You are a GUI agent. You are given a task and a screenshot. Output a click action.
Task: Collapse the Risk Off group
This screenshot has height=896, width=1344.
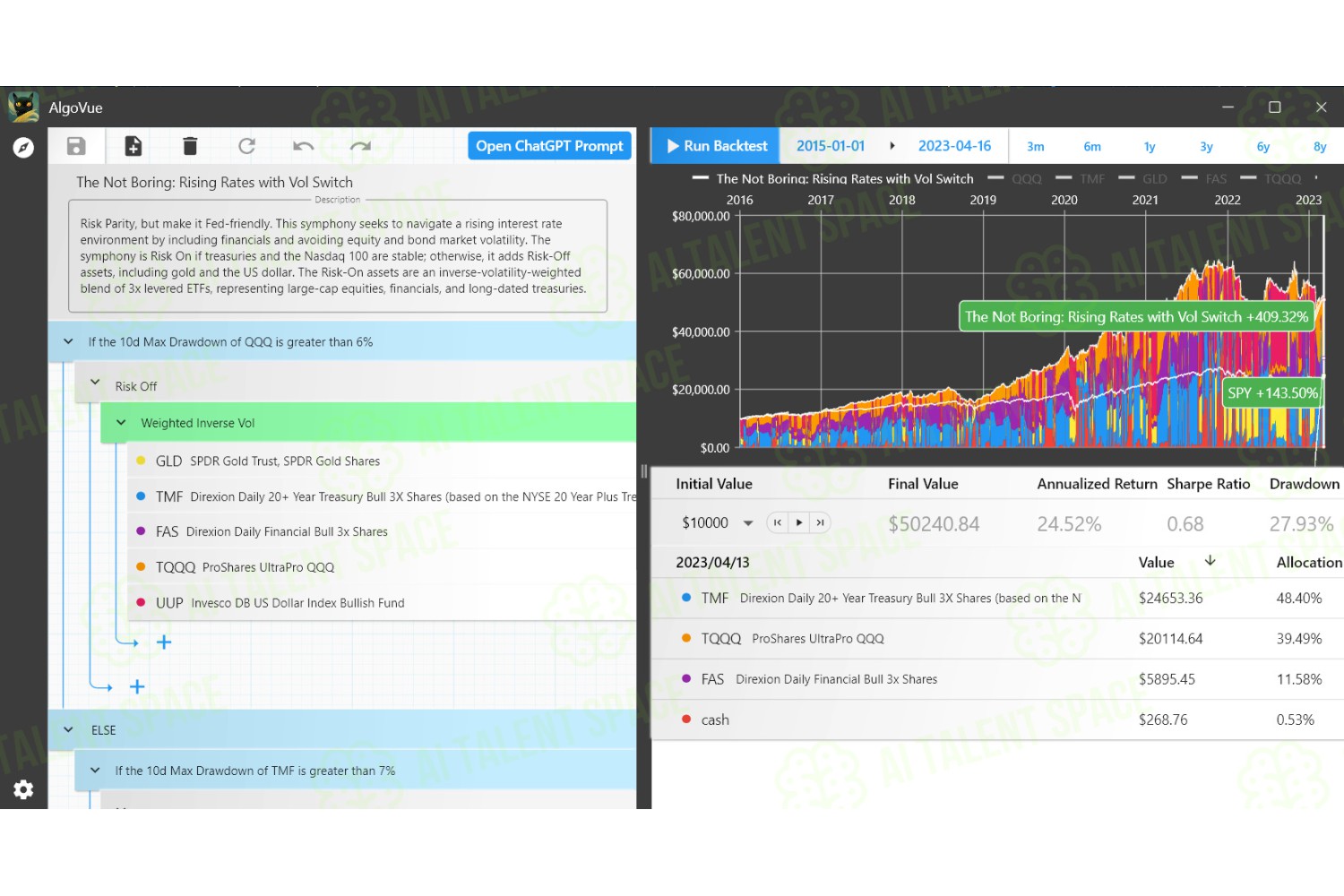point(95,383)
